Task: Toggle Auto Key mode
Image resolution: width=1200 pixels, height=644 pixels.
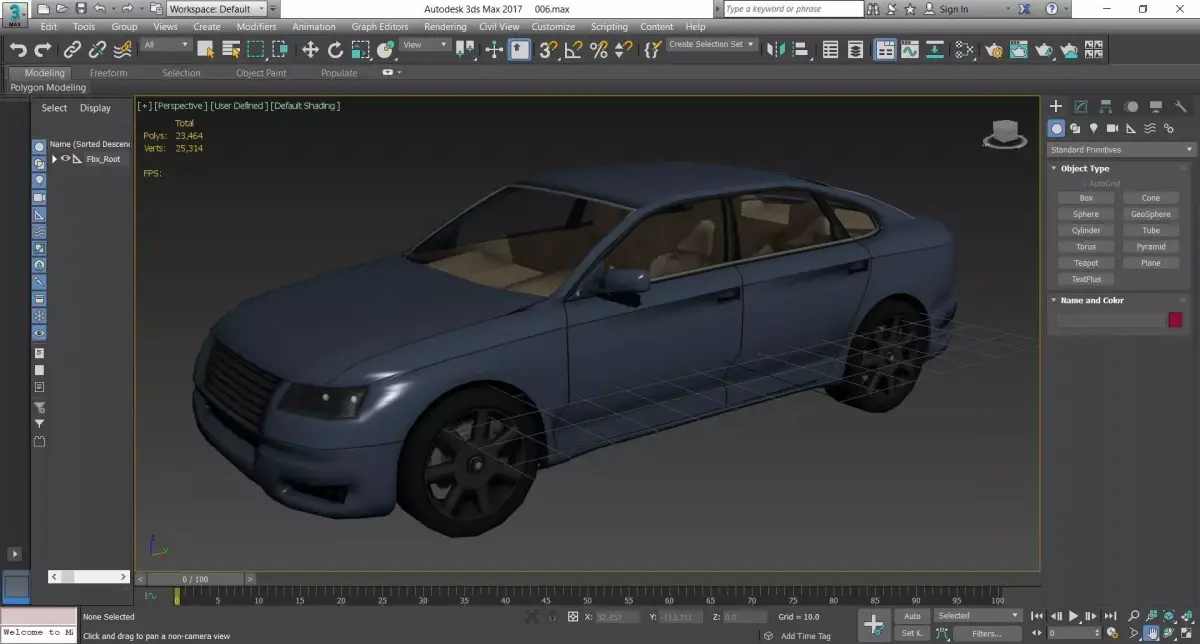Action: (x=912, y=616)
